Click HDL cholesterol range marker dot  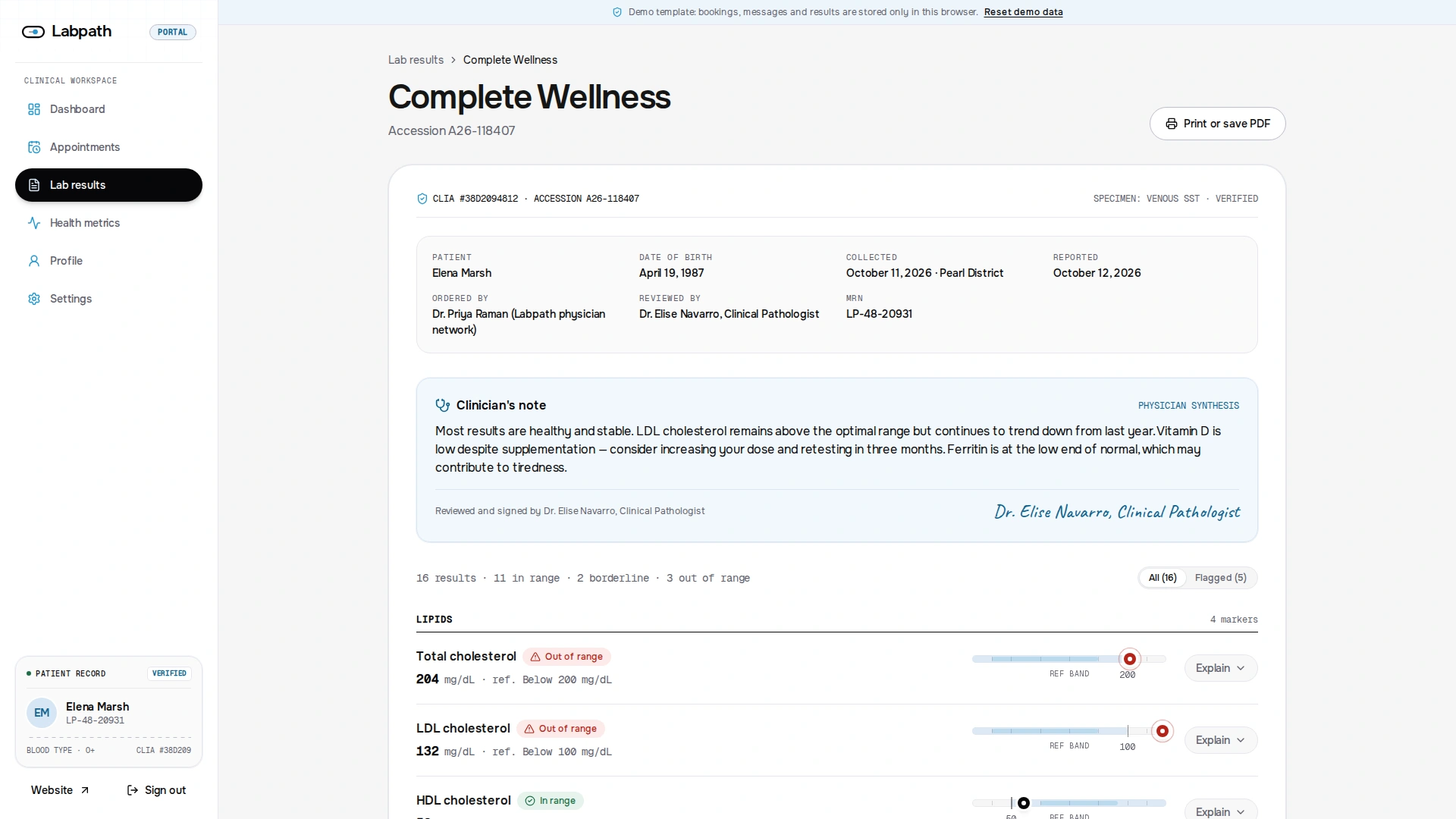[1024, 803]
